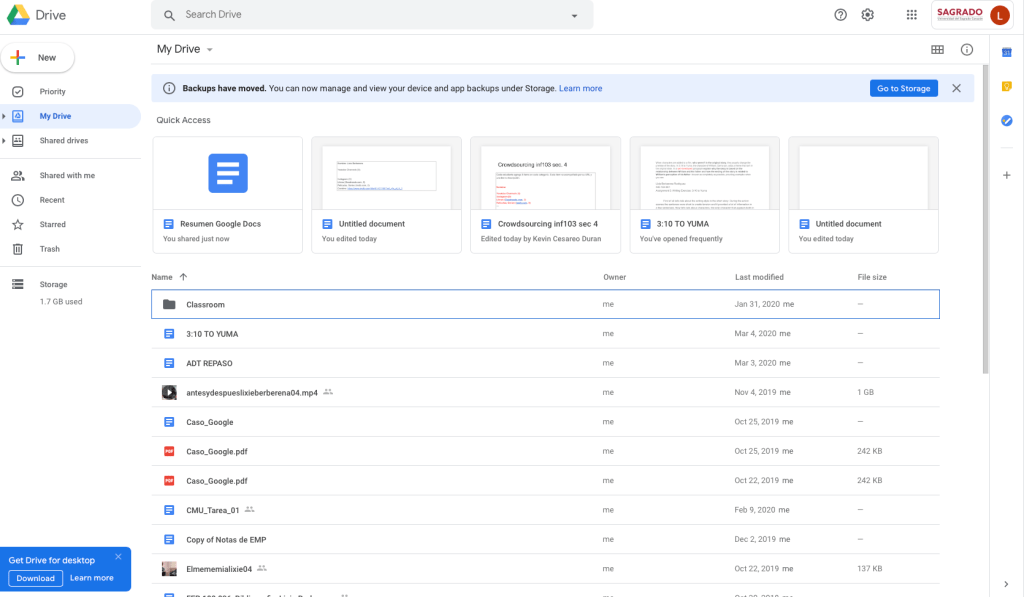This screenshot has height=597, width=1024.
Task: Open Crowdsourcing inf103 sec 4 card
Action: tap(545, 195)
